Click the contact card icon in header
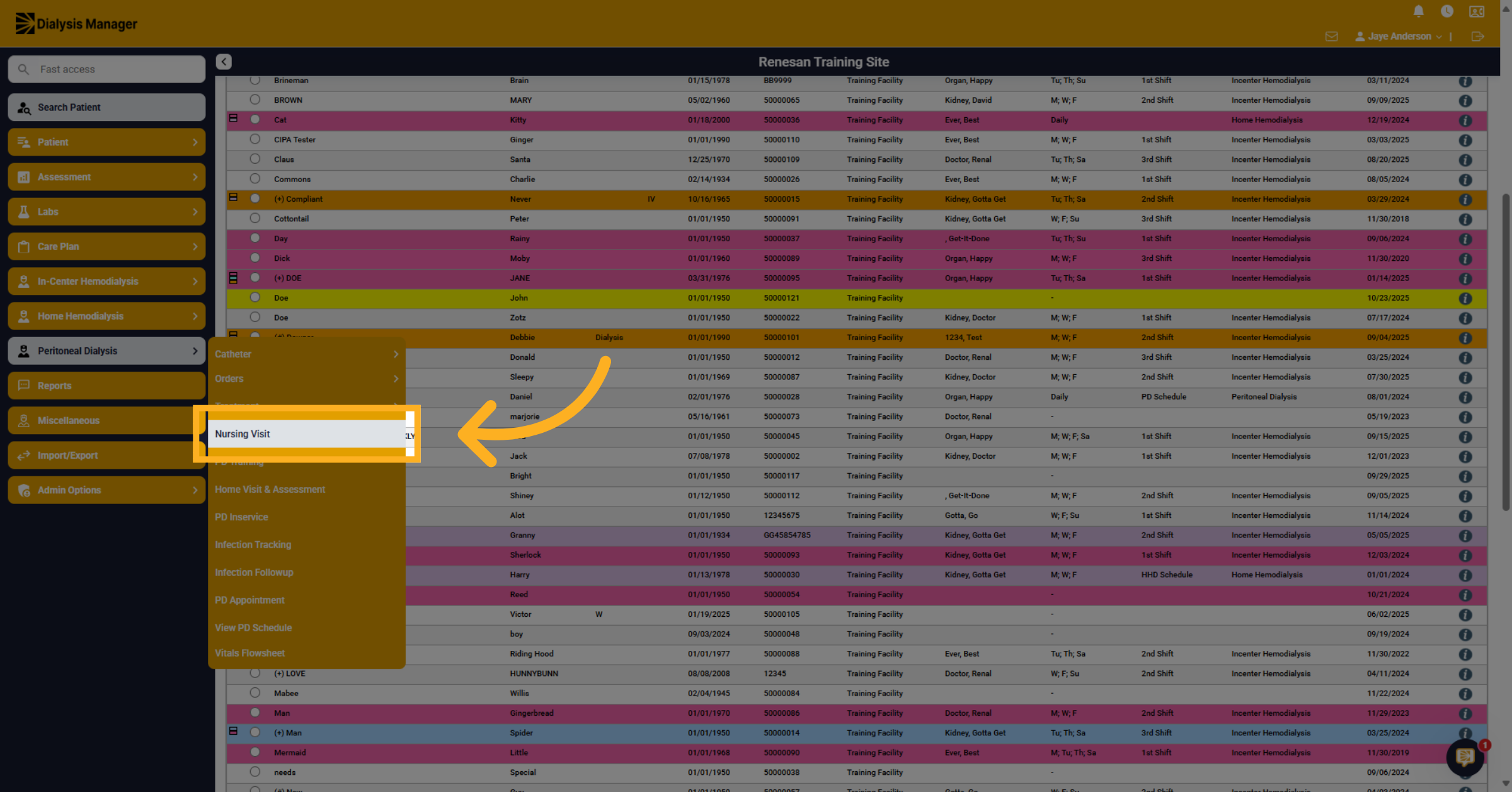The image size is (1512, 792). point(1477,11)
